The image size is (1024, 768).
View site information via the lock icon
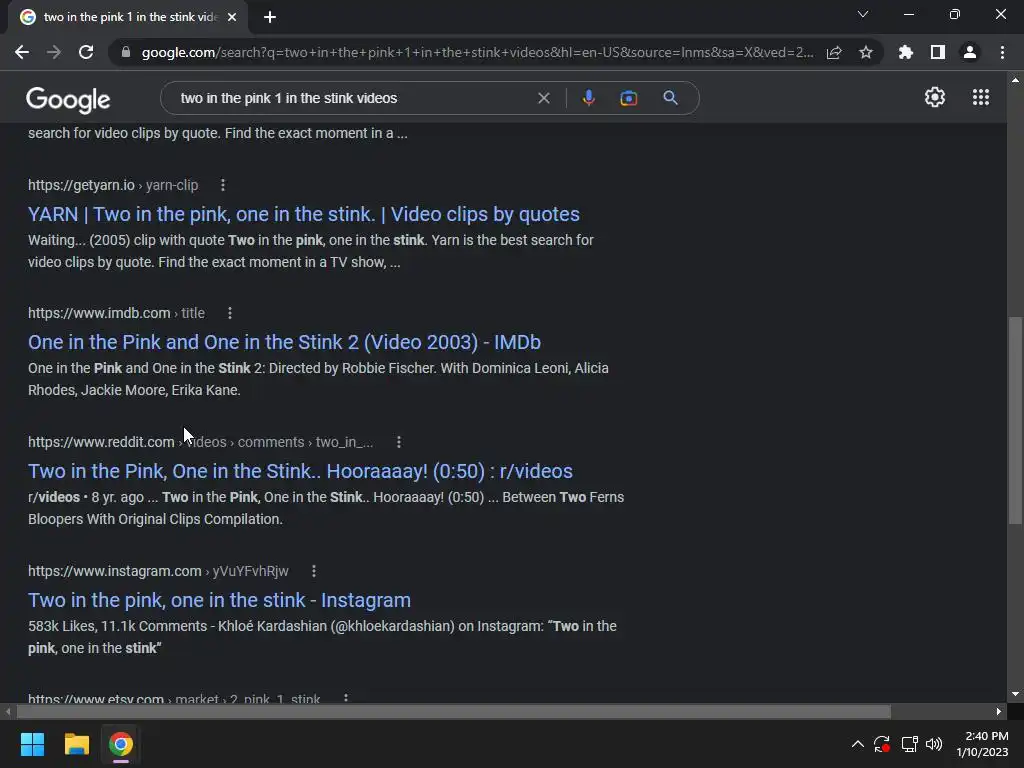126,52
